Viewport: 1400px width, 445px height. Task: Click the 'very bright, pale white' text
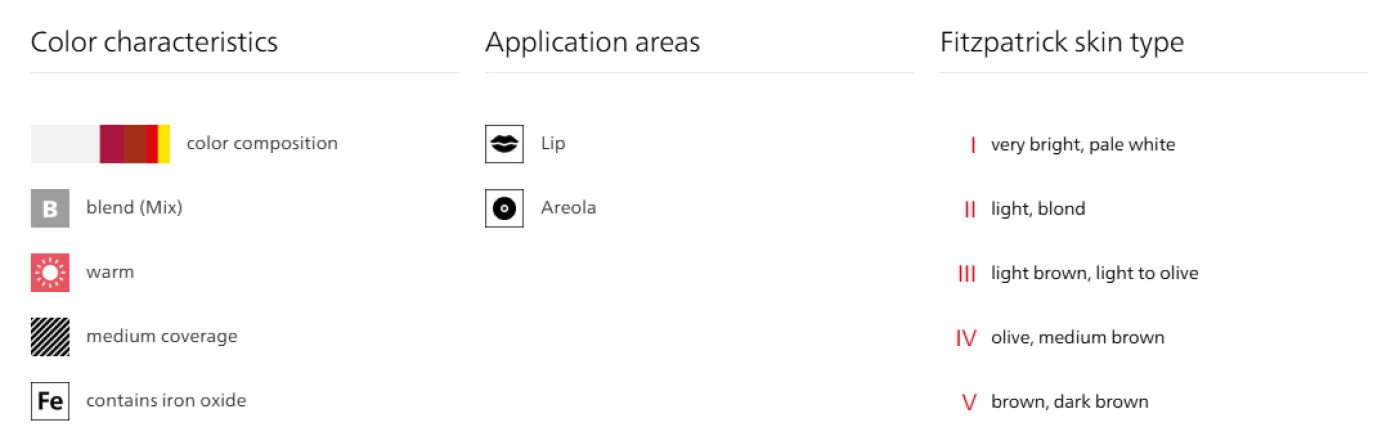(1083, 145)
